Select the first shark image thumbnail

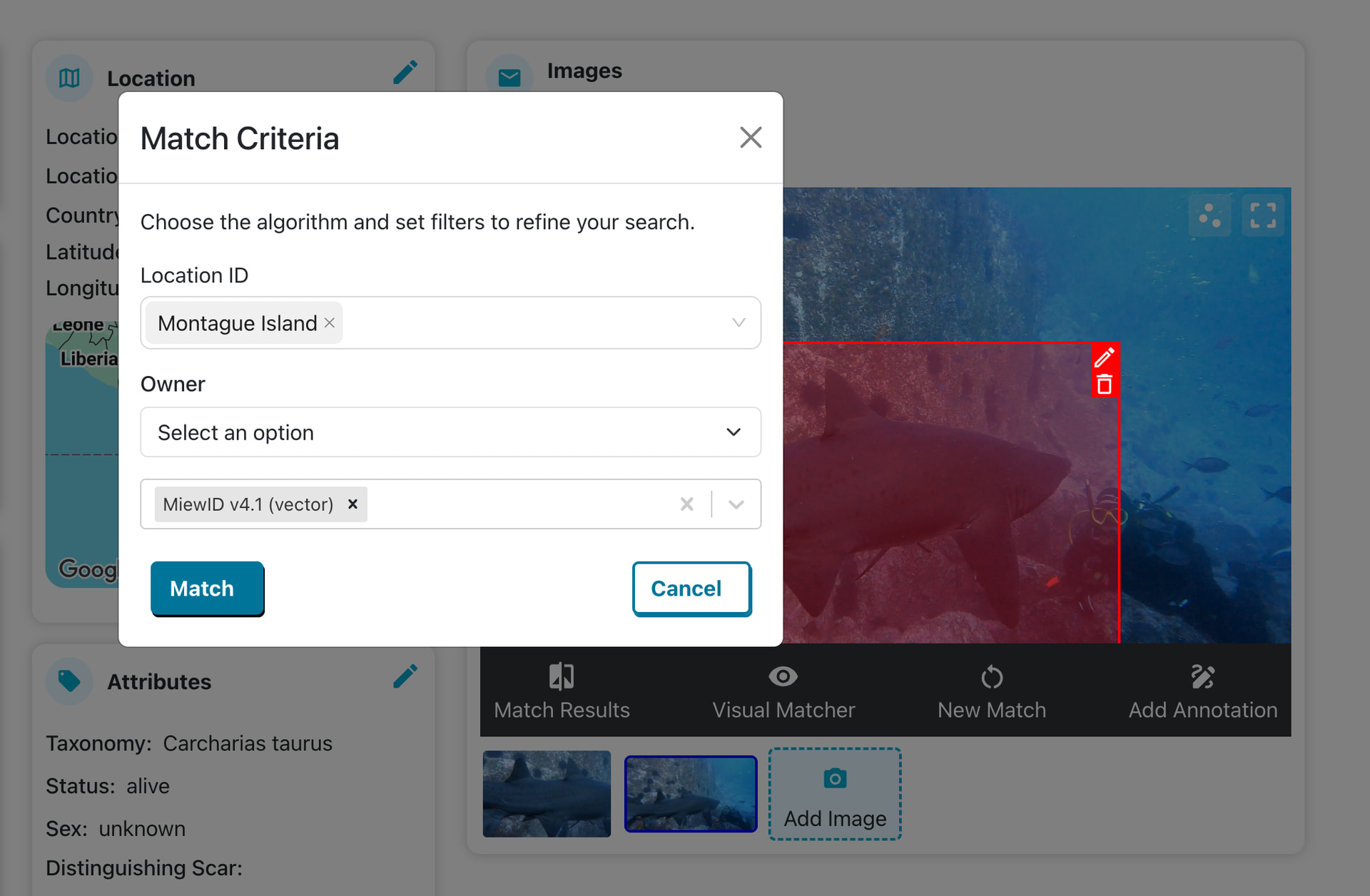(x=547, y=793)
